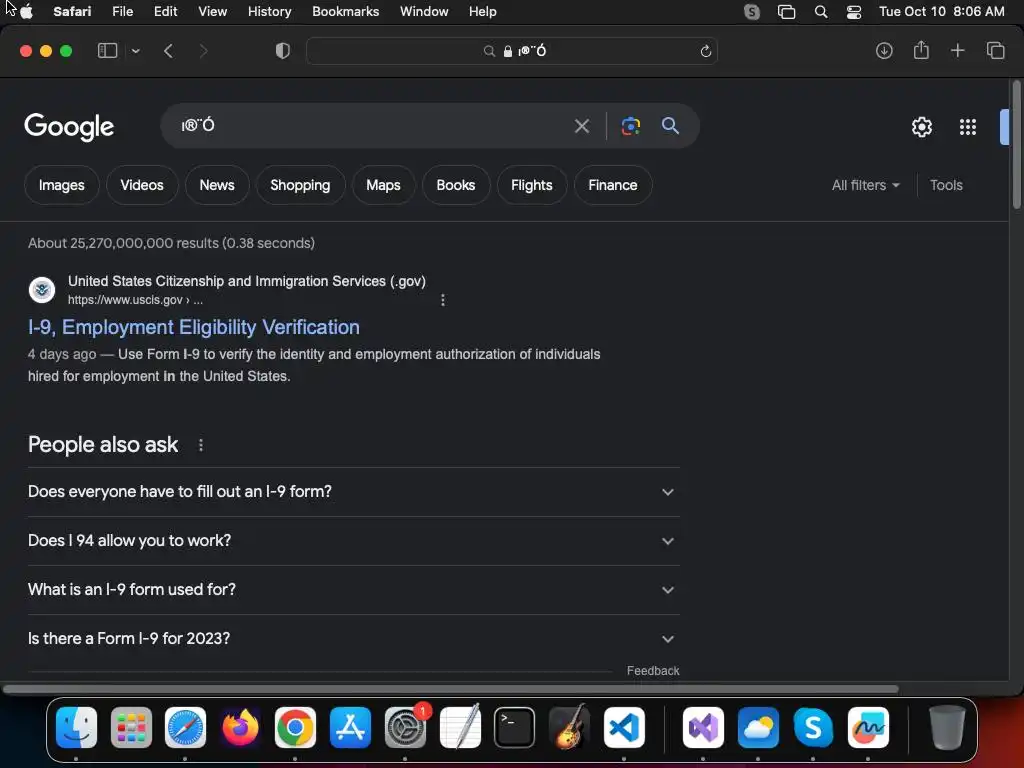Open App Store from the Dock
1024x768 pixels.
point(350,728)
